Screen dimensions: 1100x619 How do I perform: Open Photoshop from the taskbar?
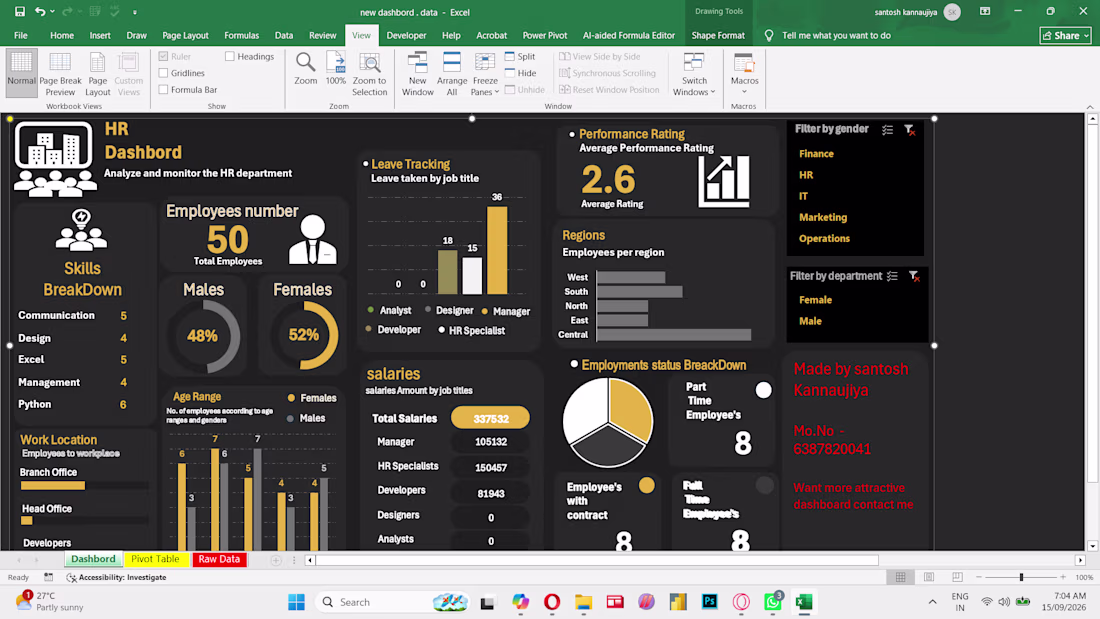point(709,601)
